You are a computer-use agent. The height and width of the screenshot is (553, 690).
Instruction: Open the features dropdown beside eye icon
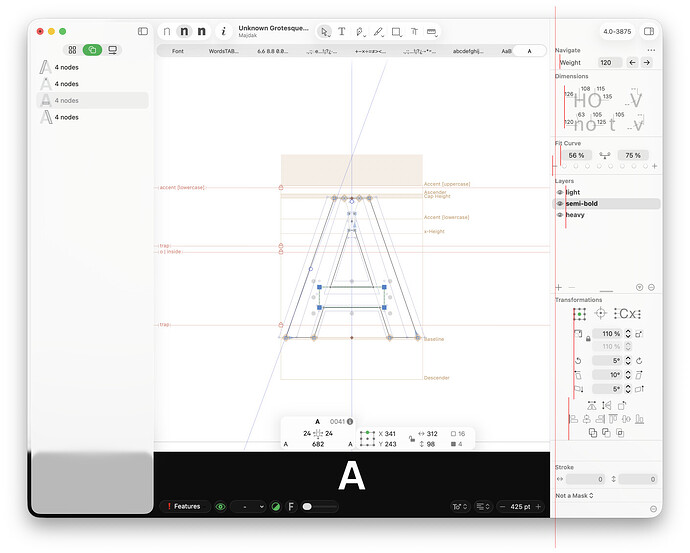coord(248,507)
